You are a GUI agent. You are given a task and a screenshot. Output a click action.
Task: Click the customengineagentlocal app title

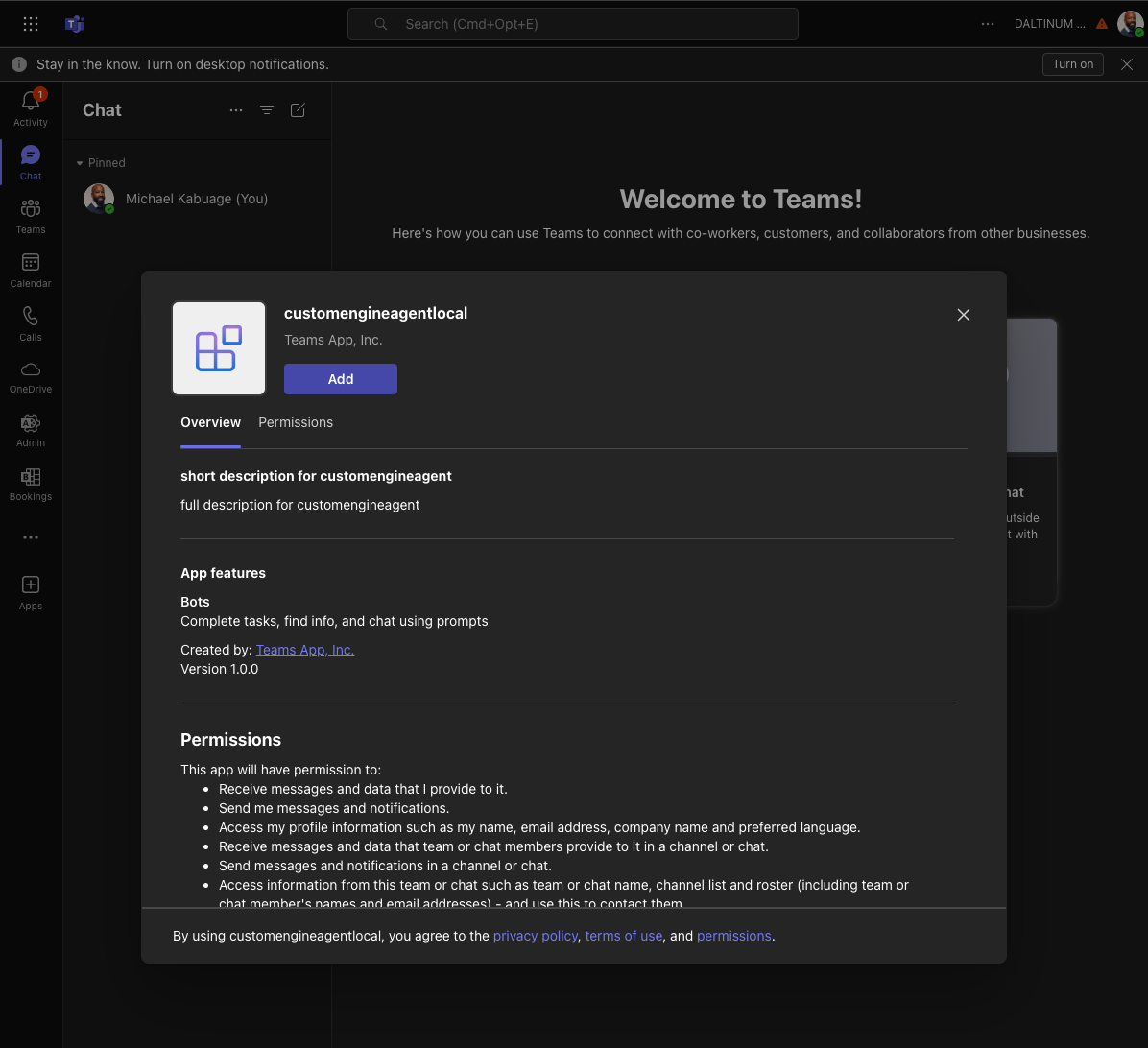tap(375, 313)
